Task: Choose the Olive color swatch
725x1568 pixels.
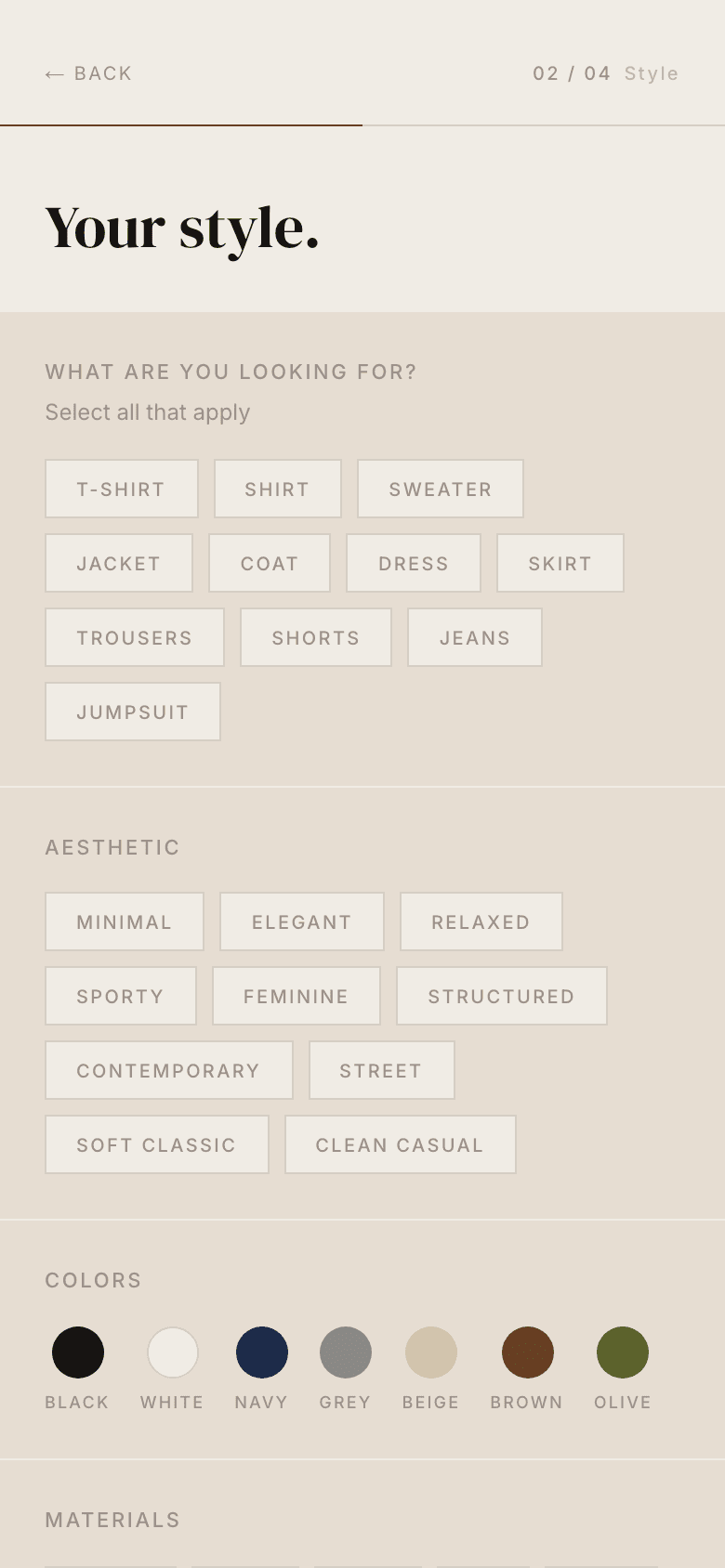Action: (x=623, y=1352)
